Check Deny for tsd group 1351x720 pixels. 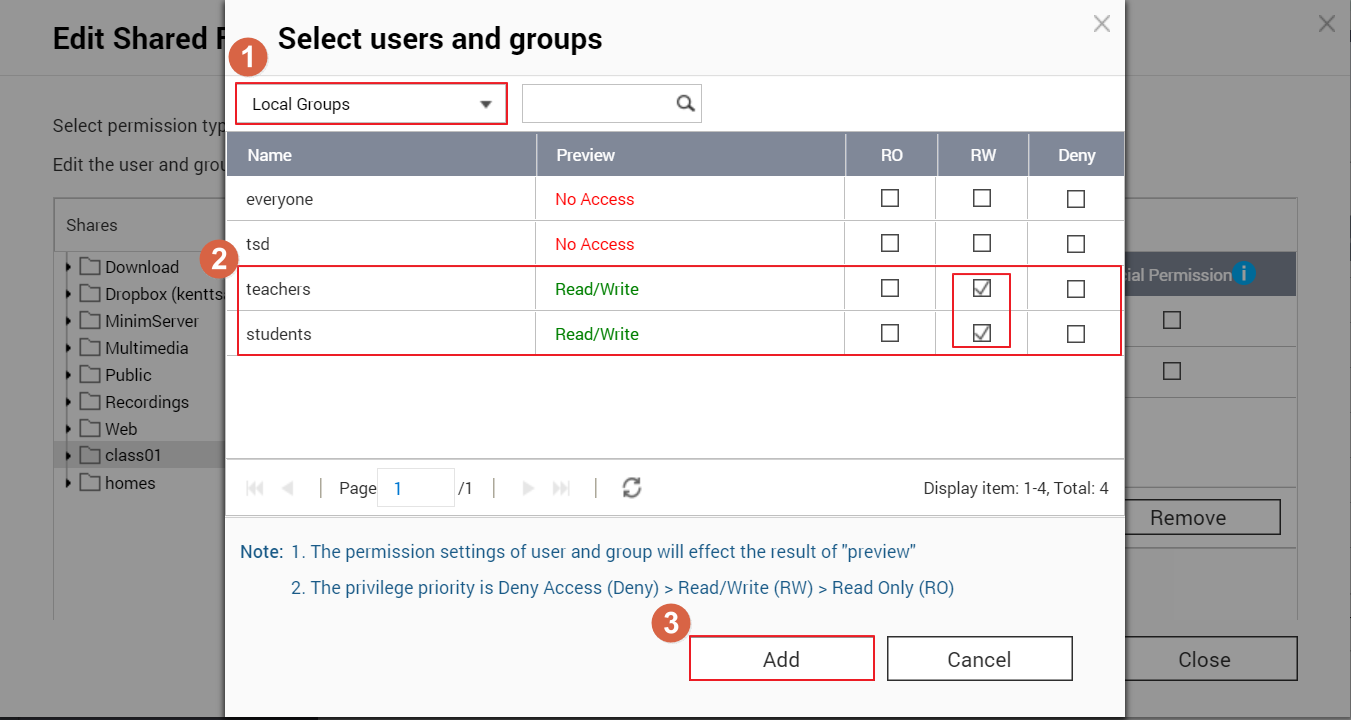(x=1076, y=244)
